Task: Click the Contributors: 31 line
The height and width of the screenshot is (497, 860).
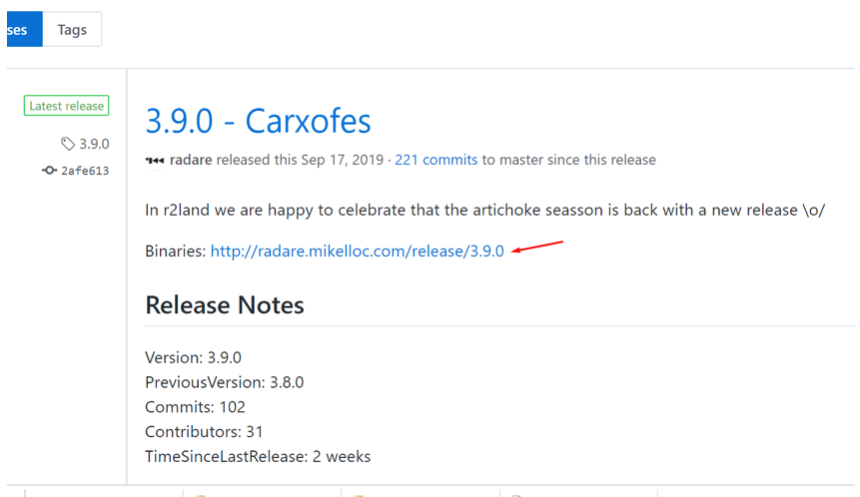Action: [x=204, y=432]
